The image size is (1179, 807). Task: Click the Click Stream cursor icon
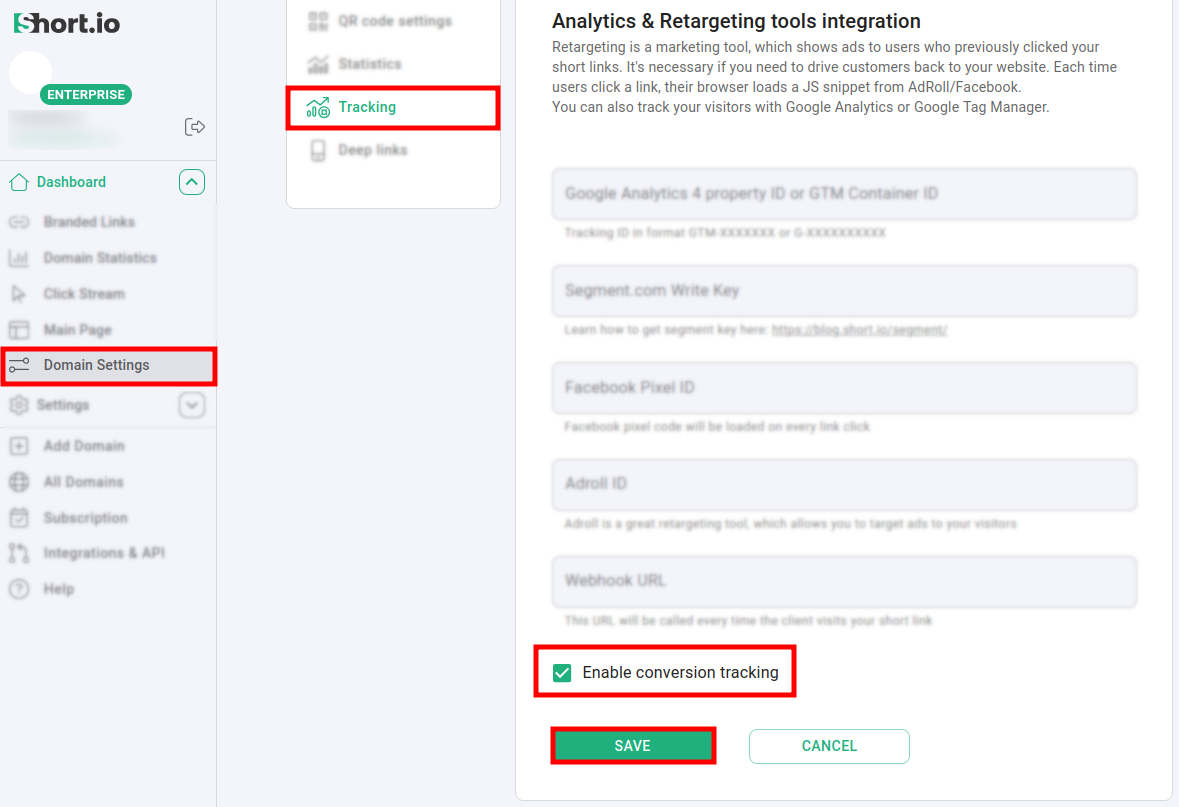19,294
